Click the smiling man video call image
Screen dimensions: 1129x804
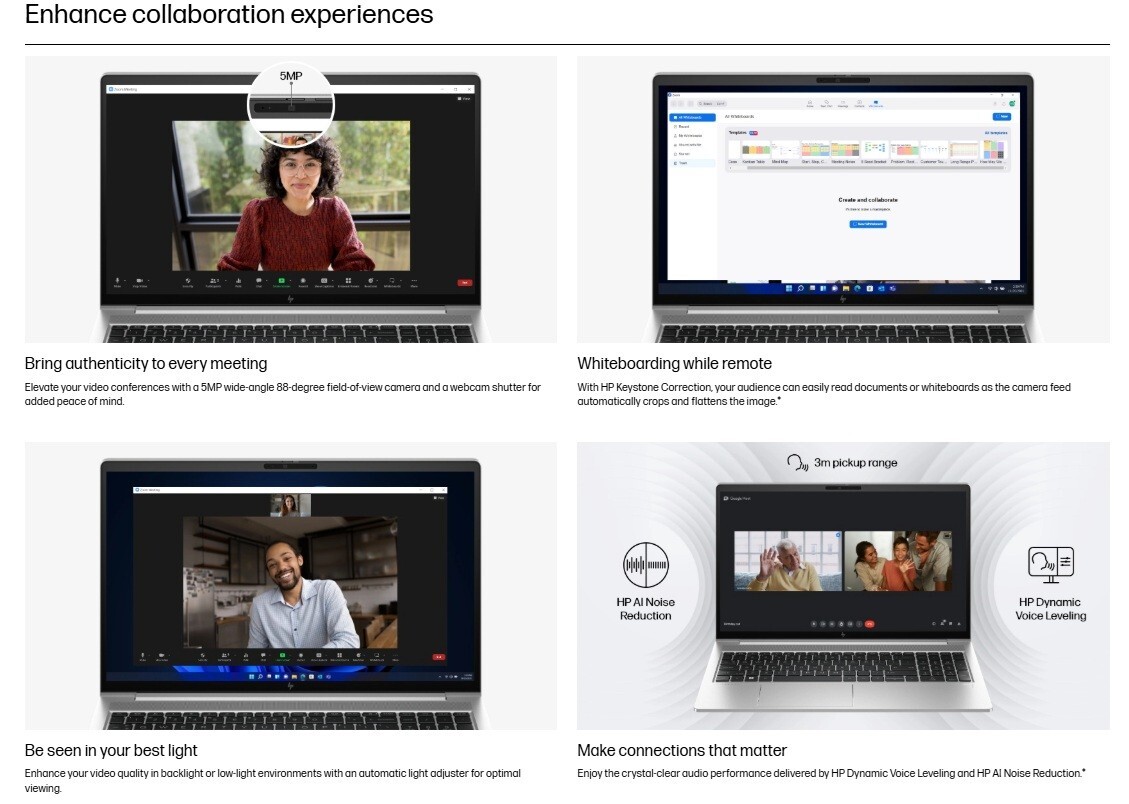click(289, 582)
